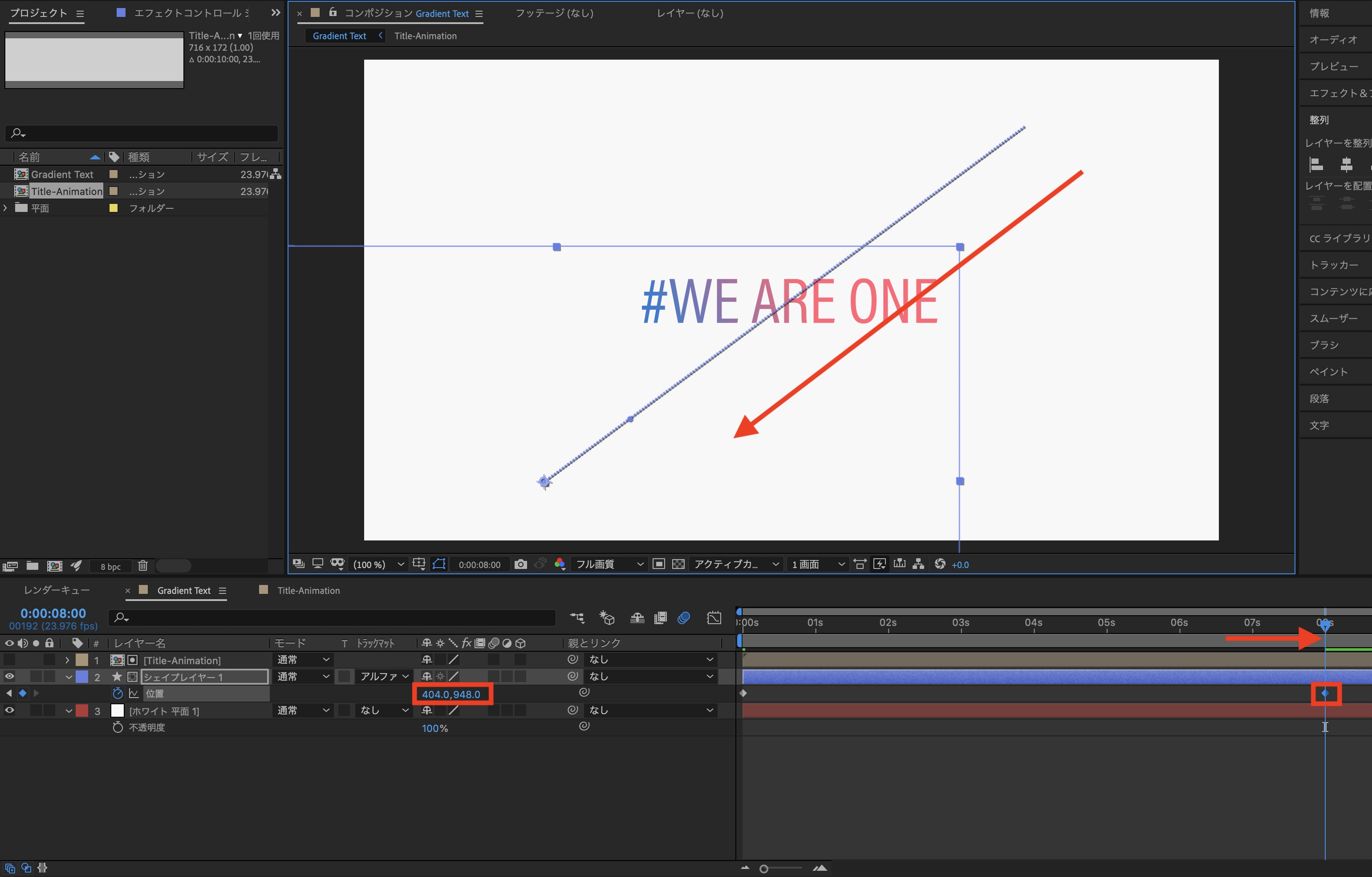This screenshot has width=1372, height=877.
Task: Click the blue color label of layer 2
Action: pos(82,676)
